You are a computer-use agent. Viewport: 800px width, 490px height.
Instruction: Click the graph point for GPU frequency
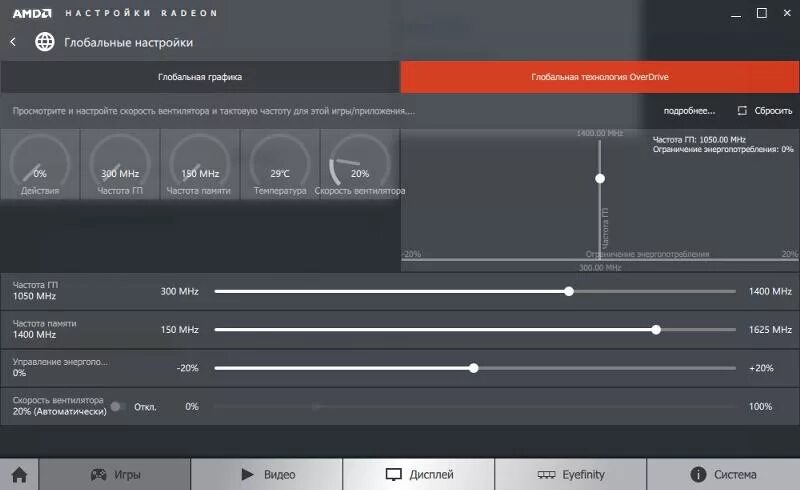600,178
